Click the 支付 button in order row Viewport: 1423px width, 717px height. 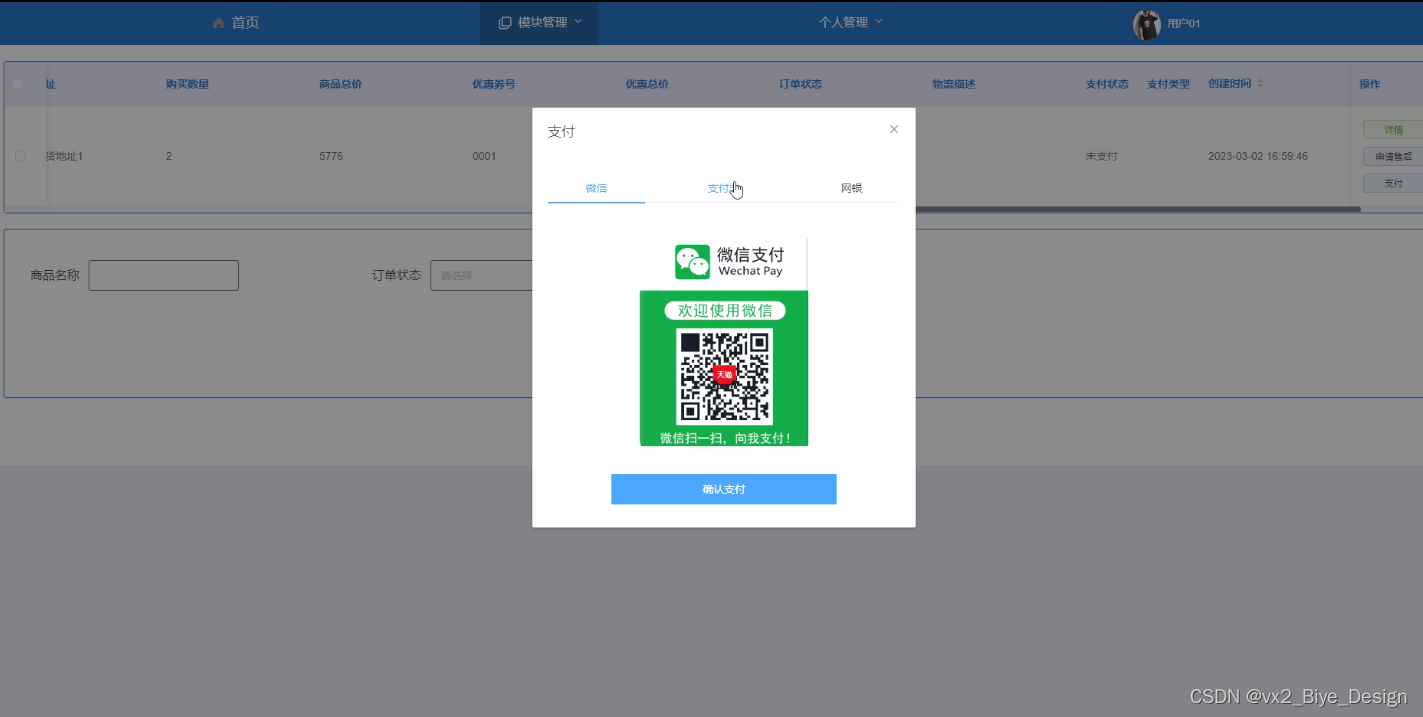[x=1393, y=183]
